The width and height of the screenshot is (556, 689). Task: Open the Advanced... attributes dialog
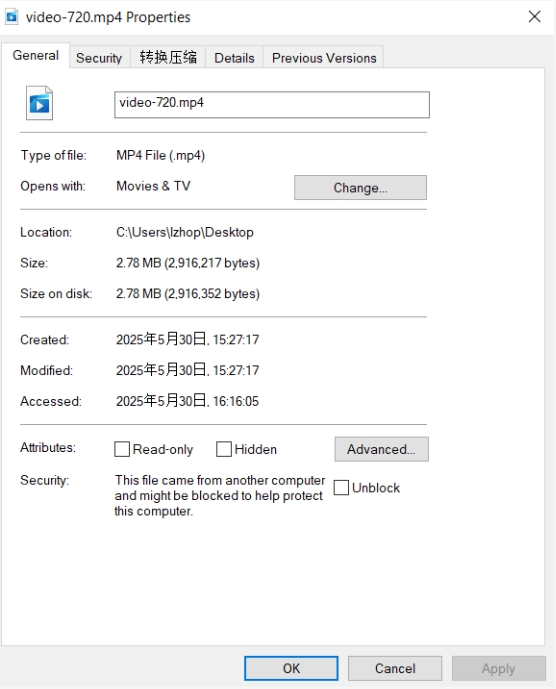click(382, 449)
